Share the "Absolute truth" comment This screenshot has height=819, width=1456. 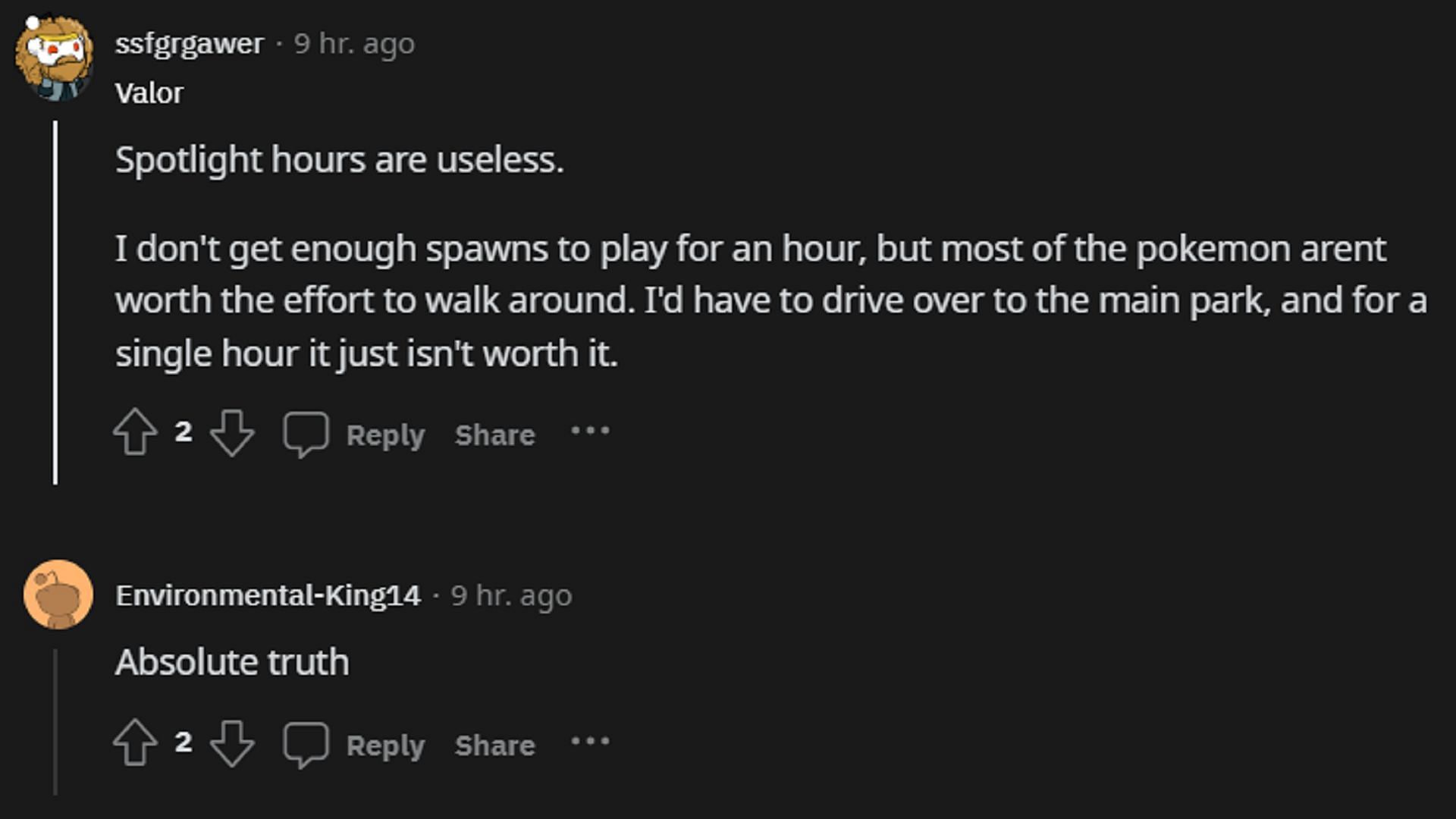(x=494, y=745)
